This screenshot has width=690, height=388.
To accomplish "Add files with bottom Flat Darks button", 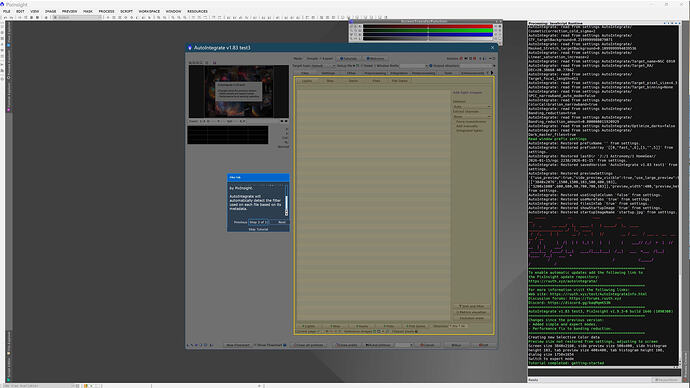I will tap(415, 326).
